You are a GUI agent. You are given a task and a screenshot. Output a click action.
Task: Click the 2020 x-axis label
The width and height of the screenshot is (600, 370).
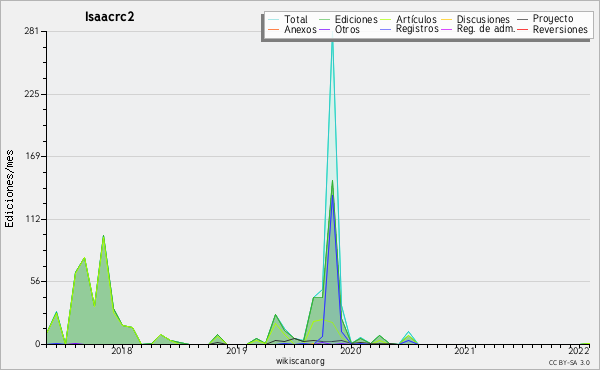click(x=351, y=350)
